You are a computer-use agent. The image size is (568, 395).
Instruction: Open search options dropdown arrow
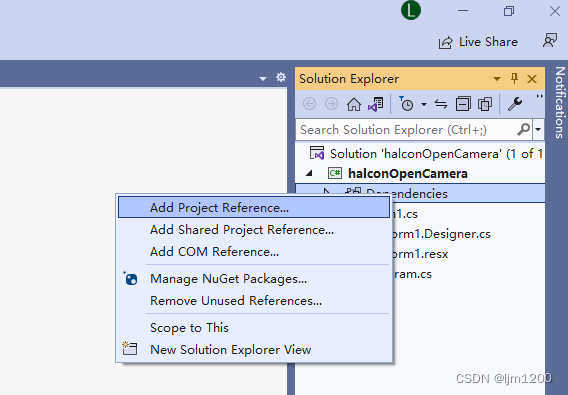[538, 129]
